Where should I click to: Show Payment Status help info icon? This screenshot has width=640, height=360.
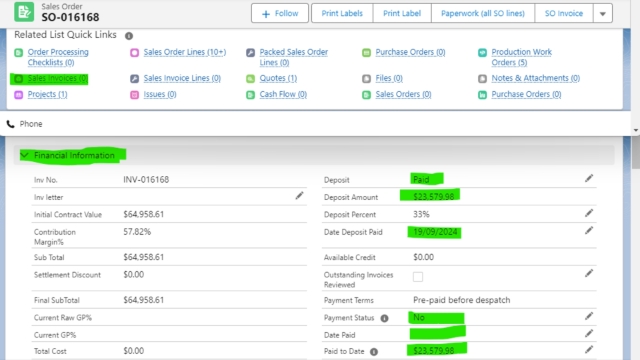coord(384,318)
